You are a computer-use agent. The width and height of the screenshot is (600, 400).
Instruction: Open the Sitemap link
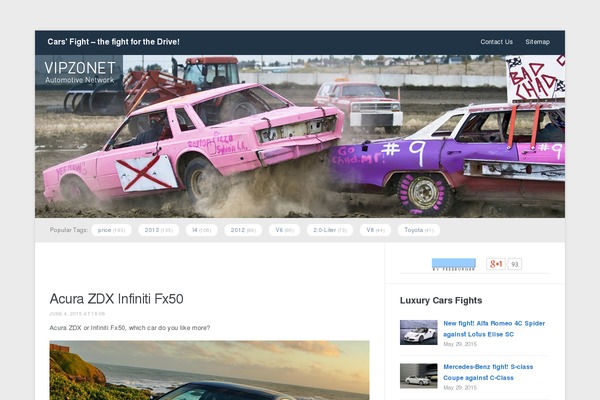[x=537, y=42]
